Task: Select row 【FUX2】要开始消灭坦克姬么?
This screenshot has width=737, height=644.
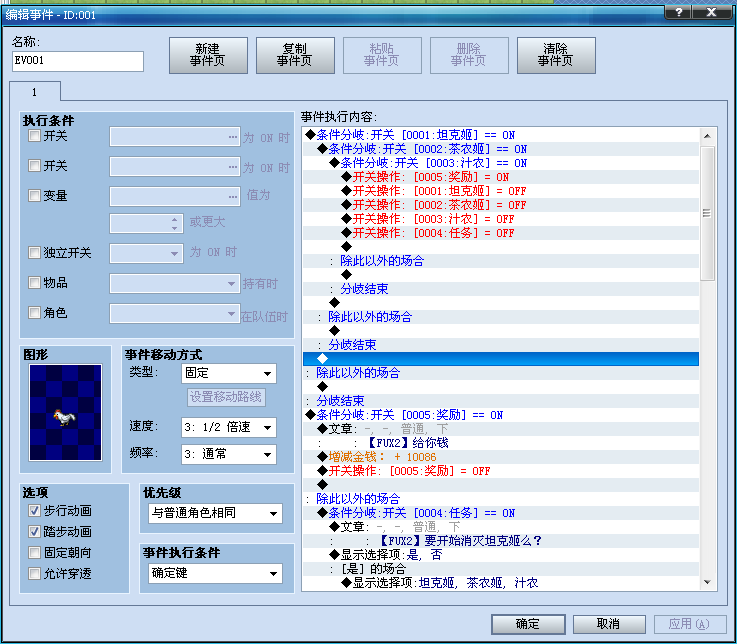Action: click(501, 541)
